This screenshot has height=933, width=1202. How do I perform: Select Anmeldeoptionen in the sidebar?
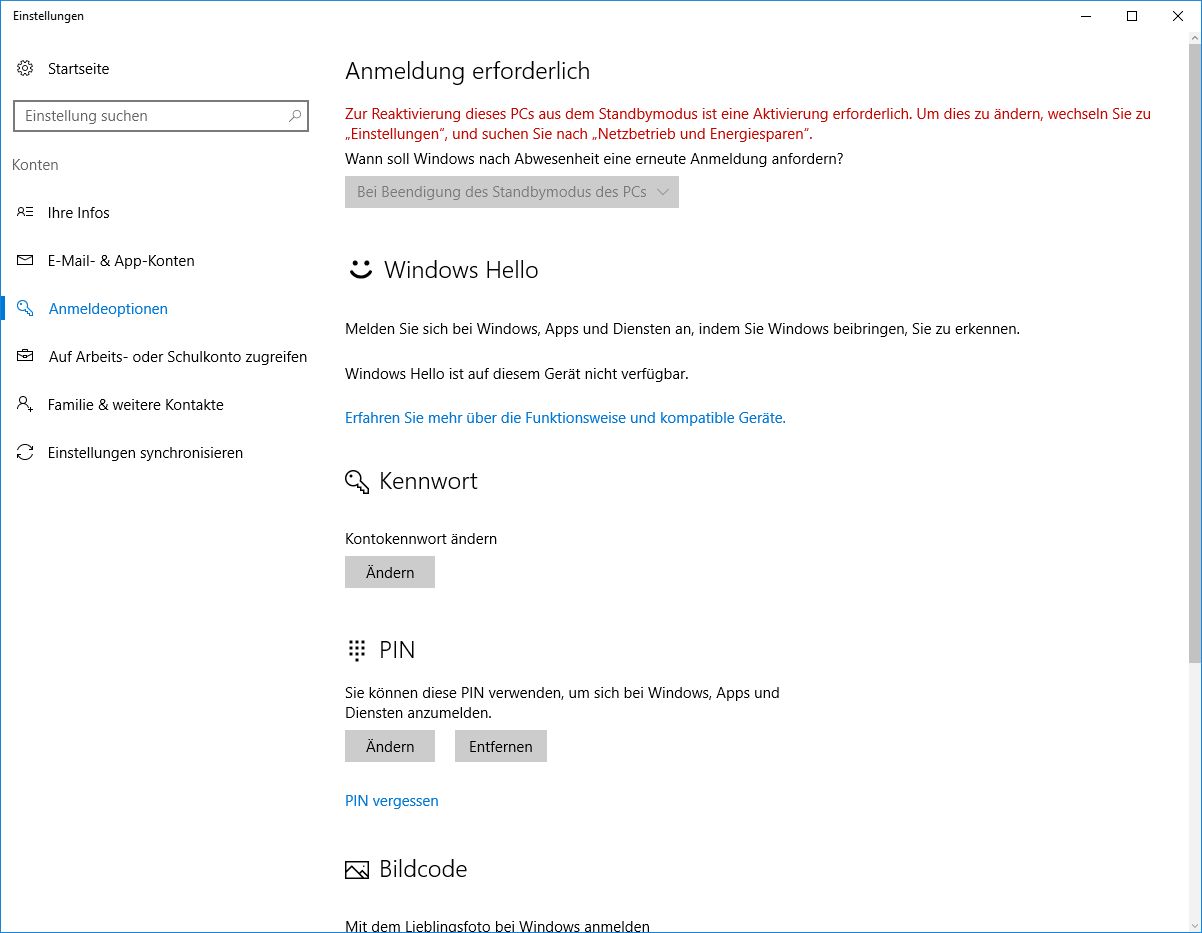tap(108, 309)
